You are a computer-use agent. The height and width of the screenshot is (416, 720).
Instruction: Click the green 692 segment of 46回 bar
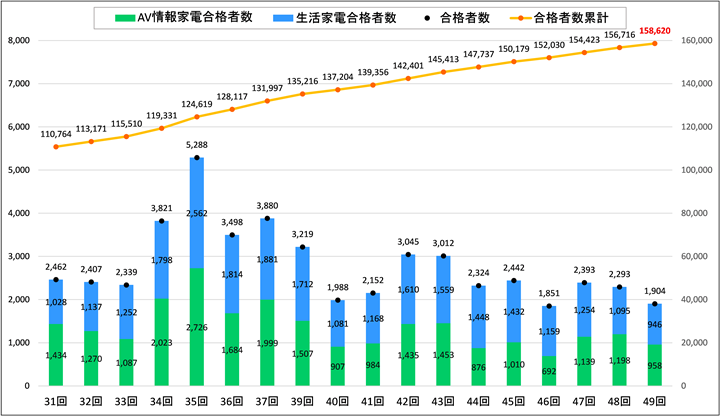pos(550,371)
